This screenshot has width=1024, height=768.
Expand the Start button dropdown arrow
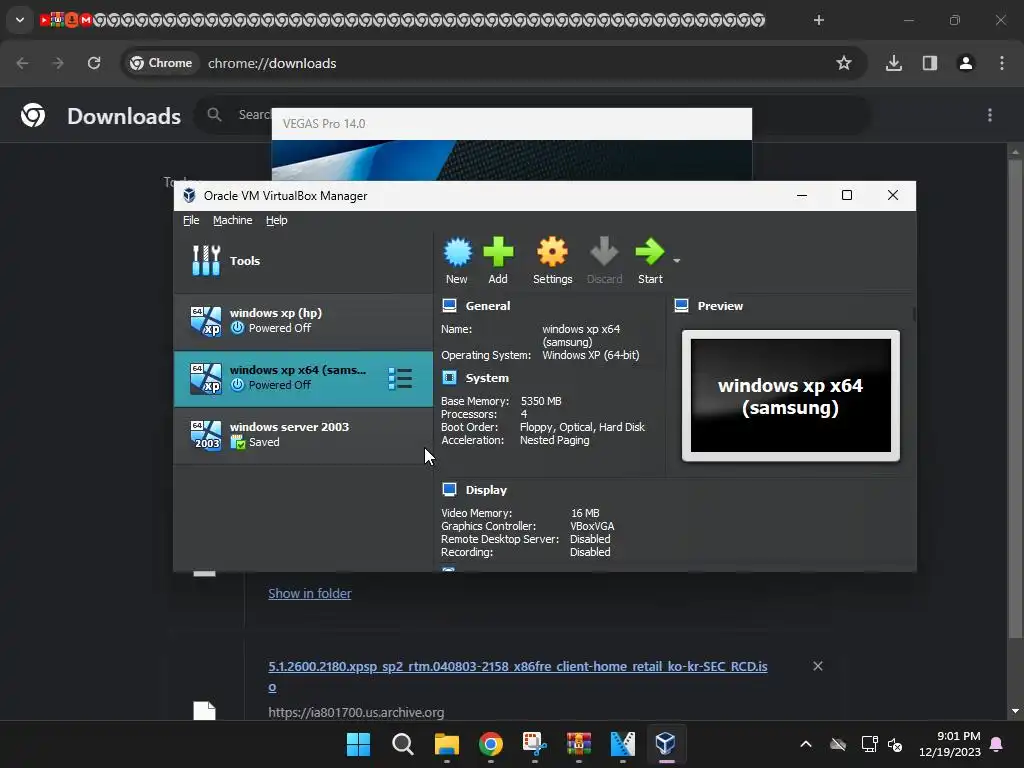tap(677, 261)
